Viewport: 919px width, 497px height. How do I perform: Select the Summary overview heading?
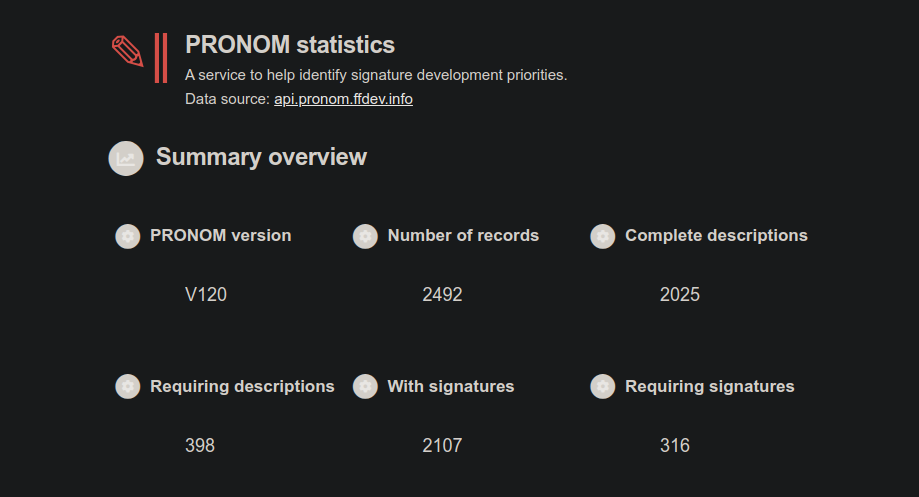[261, 157]
